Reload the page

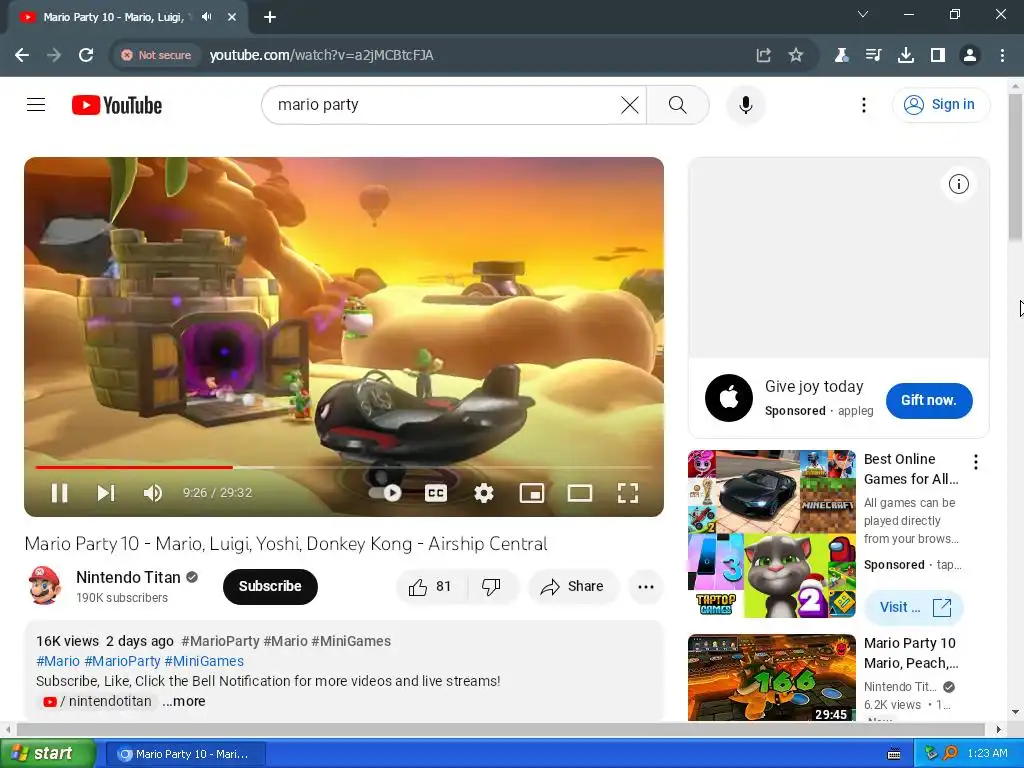(86, 56)
